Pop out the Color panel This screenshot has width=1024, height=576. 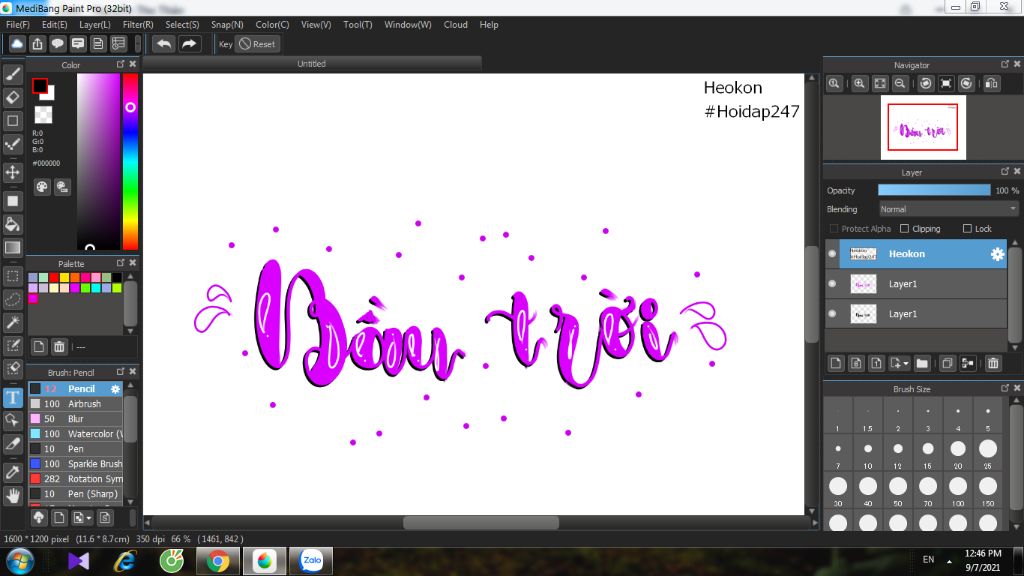120,64
